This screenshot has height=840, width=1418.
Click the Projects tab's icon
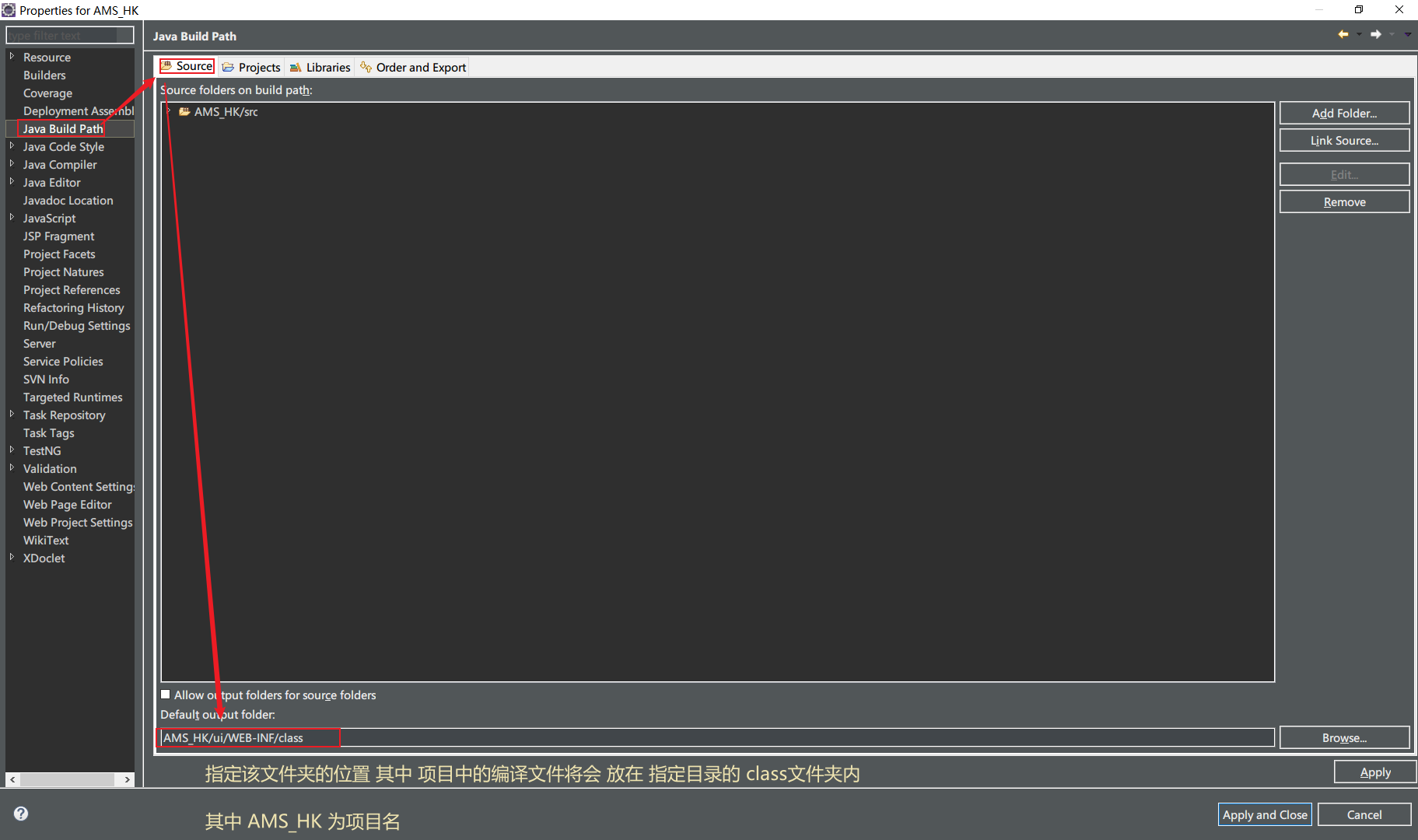pos(227,67)
